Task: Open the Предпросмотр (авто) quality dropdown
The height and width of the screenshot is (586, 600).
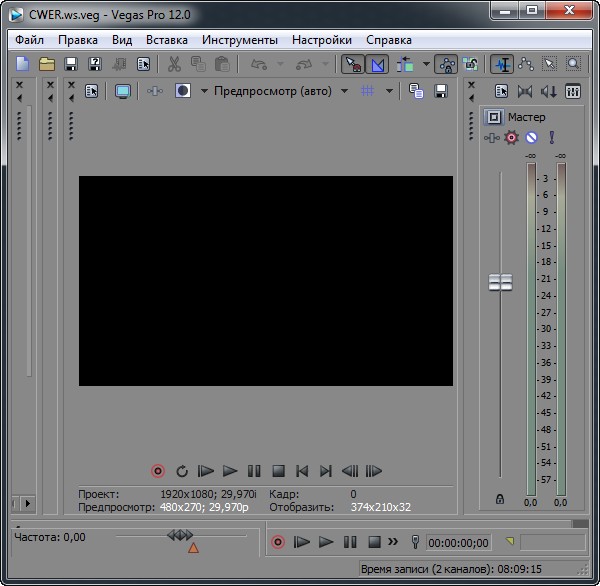Action: (275, 91)
